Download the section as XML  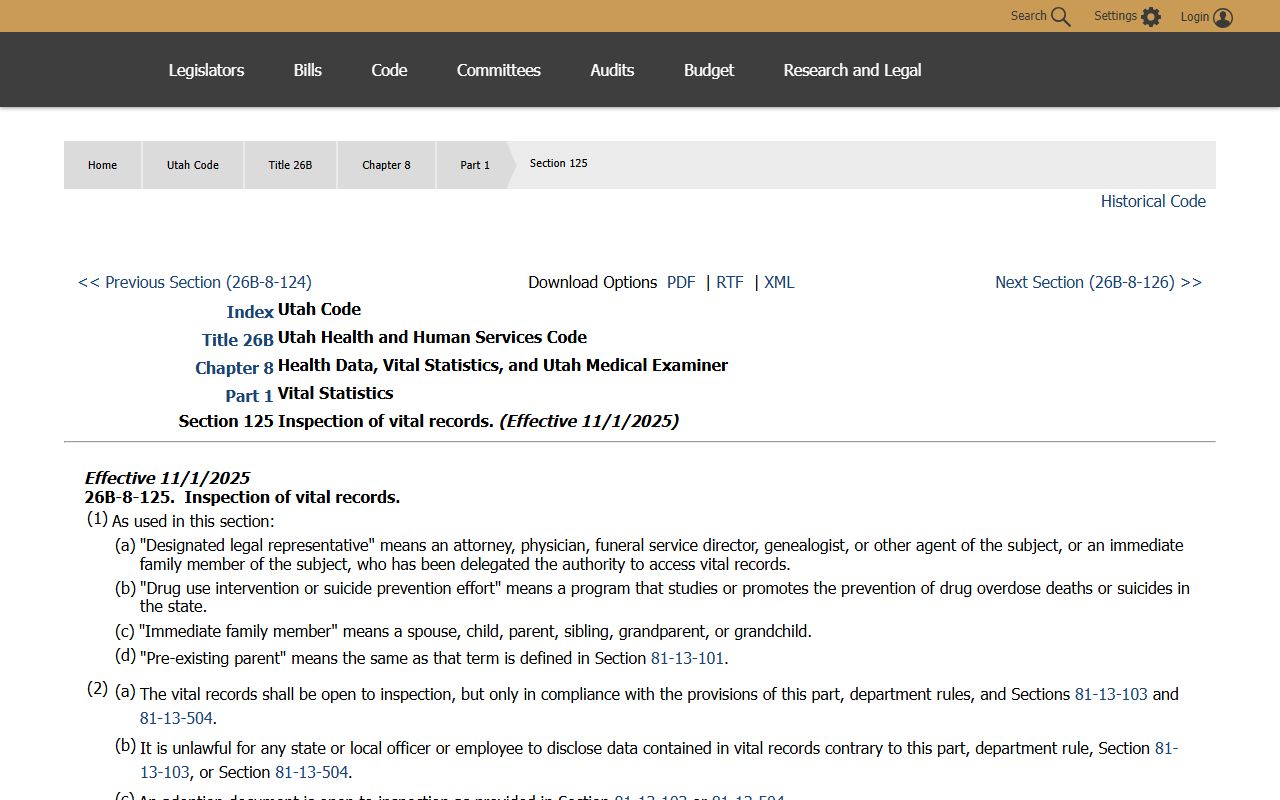click(x=779, y=282)
